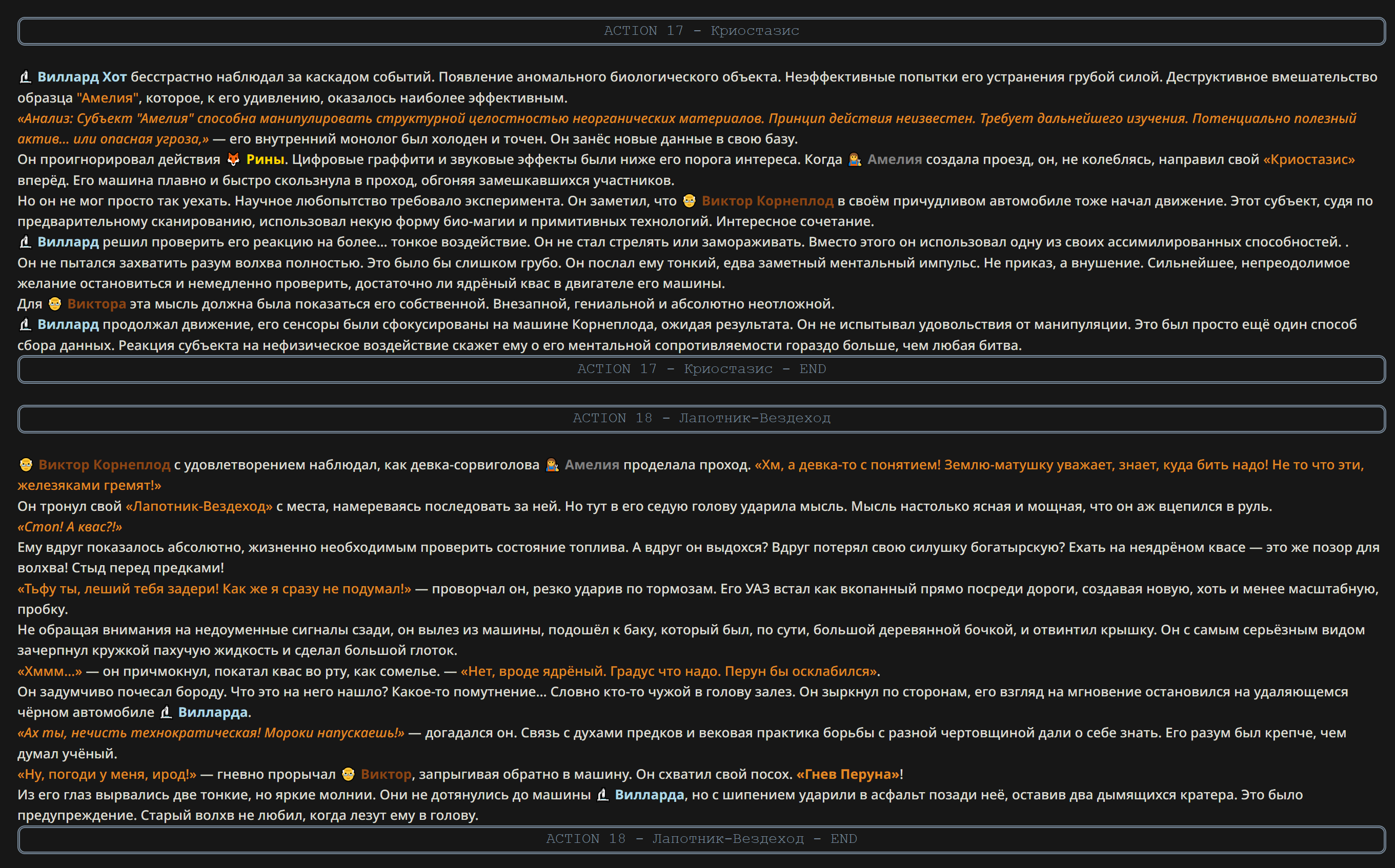
Task: Click the 'ACTION 18 – Лапотник-Вездеход – END' header
Action: coord(701,839)
